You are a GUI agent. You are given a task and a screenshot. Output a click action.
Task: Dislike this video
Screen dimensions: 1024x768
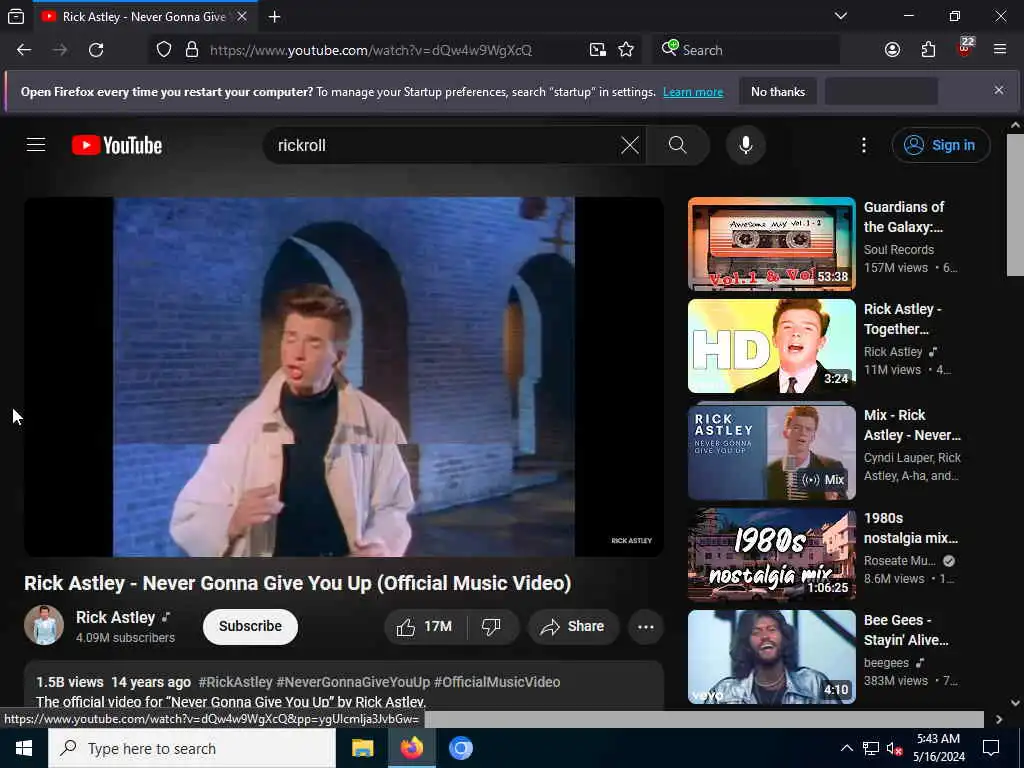pos(492,627)
